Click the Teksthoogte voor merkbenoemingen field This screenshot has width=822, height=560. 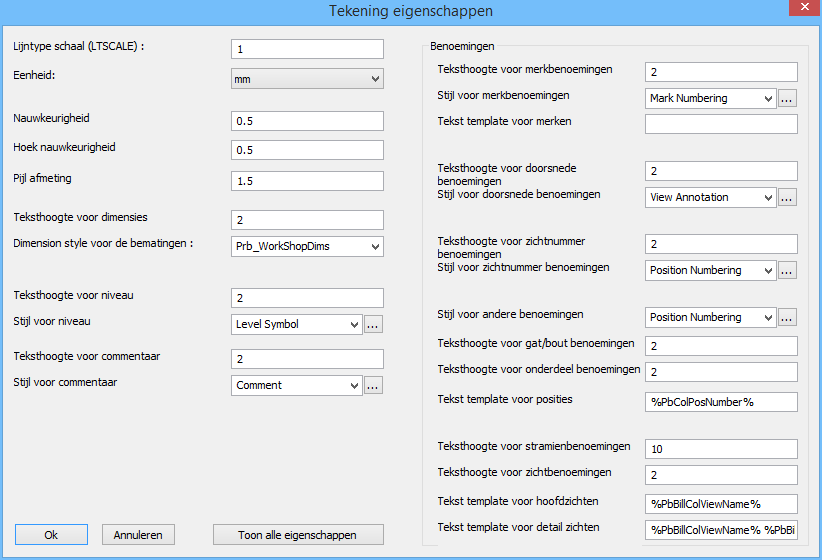tap(721, 72)
